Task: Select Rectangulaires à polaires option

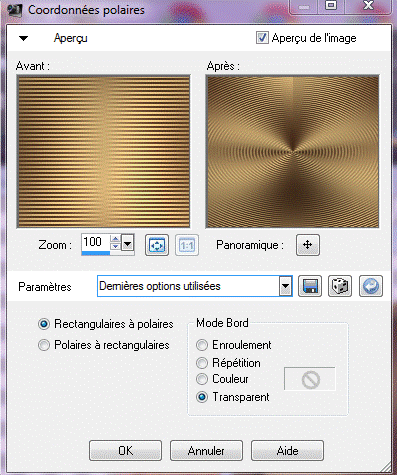Action: (44, 324)
